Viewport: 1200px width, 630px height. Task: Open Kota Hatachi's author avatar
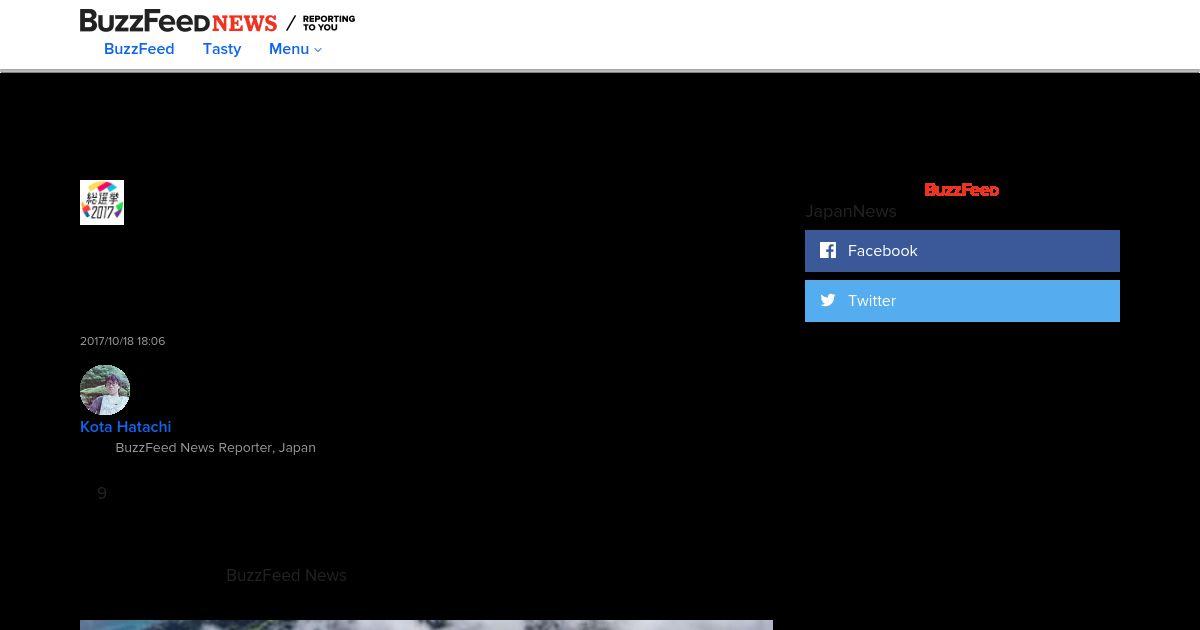coord(105,390)
